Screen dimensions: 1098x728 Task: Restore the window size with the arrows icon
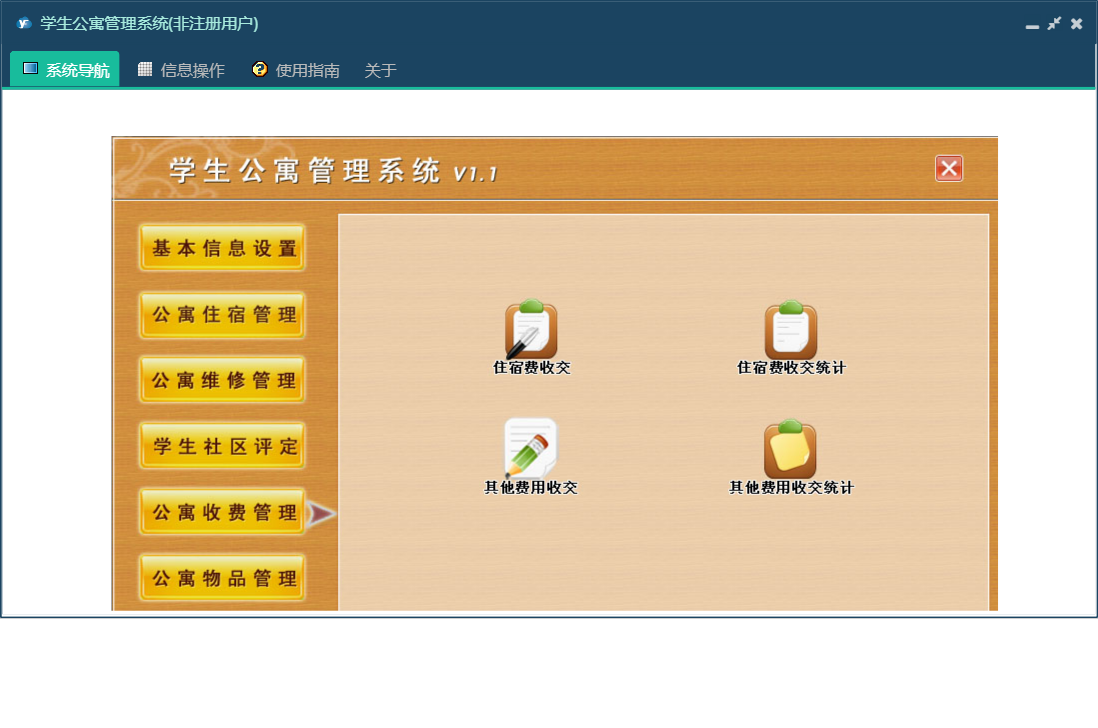(x=1054, y=24)
